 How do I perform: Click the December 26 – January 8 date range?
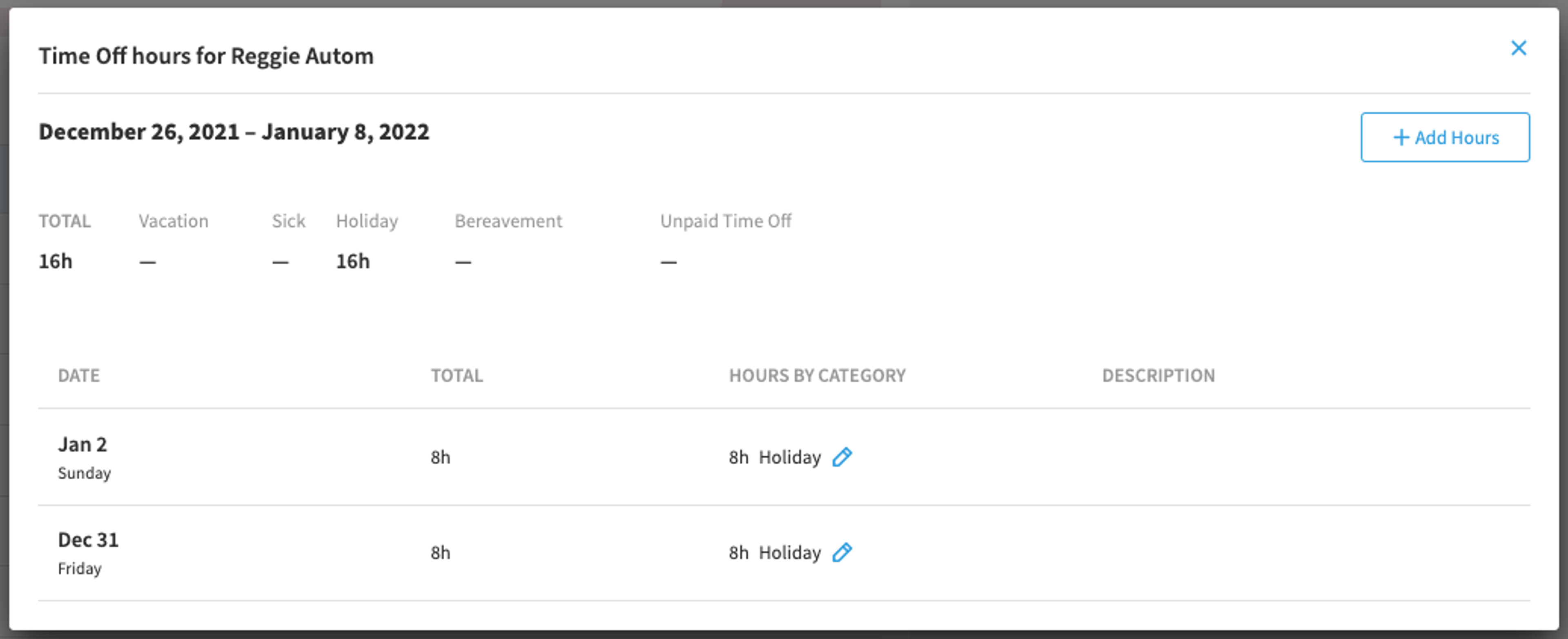coord(234,132)
